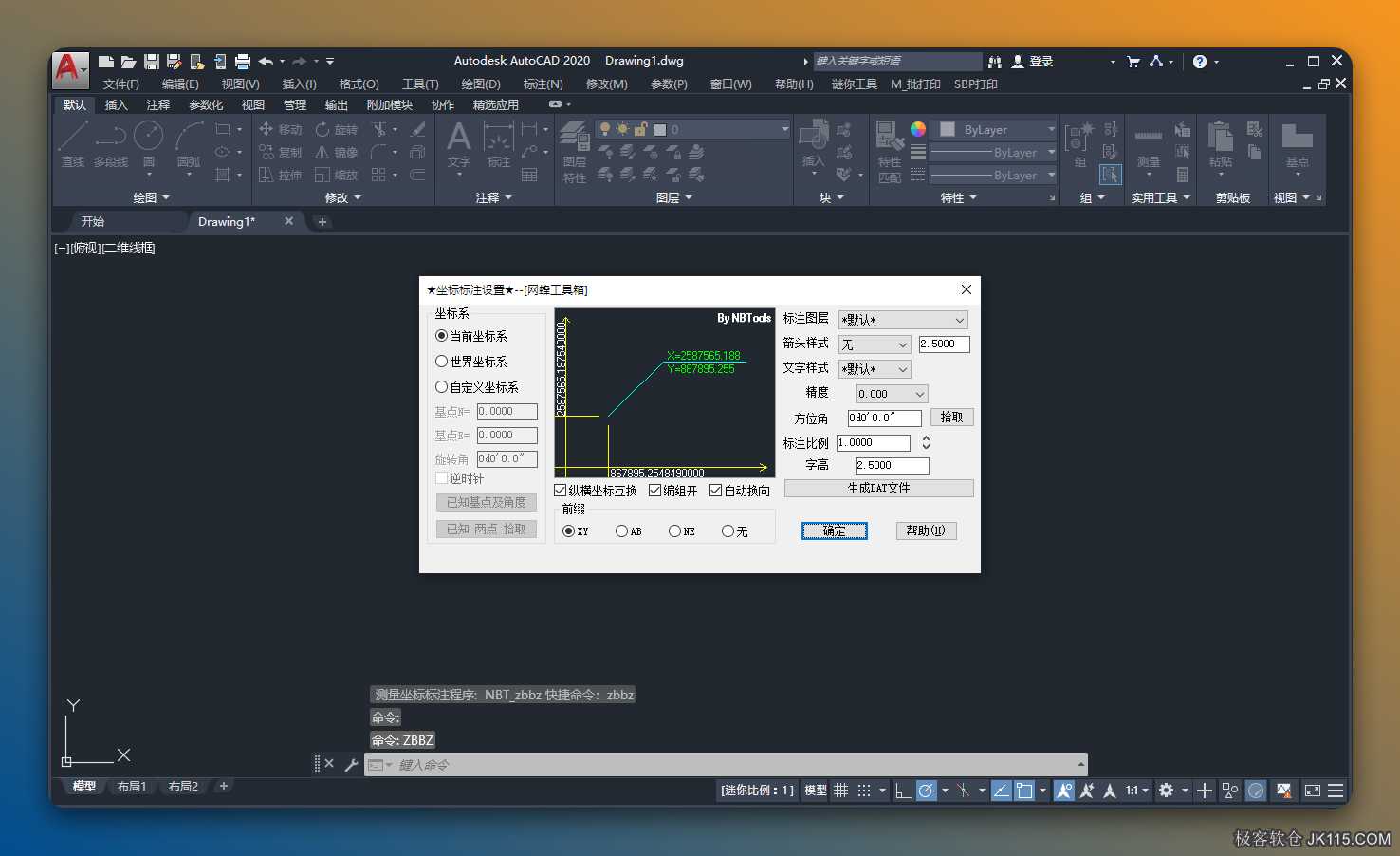Viewport: 1400px width, 856px height.
Task: Click the Plot printer icon in title bar
Action: pos(243,62)
